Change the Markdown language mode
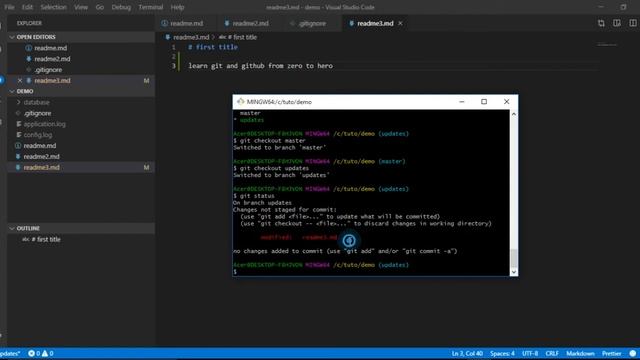 point(580,353)
